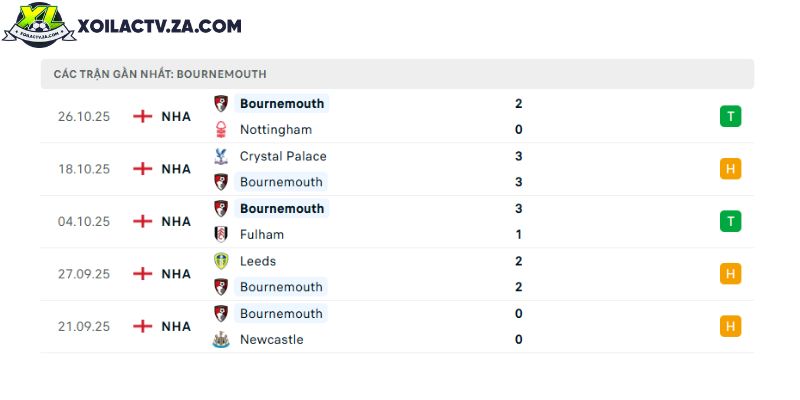Screen dimensions: 800x400
Task: Select the Newcastle team name
Action: coord(271,340)
